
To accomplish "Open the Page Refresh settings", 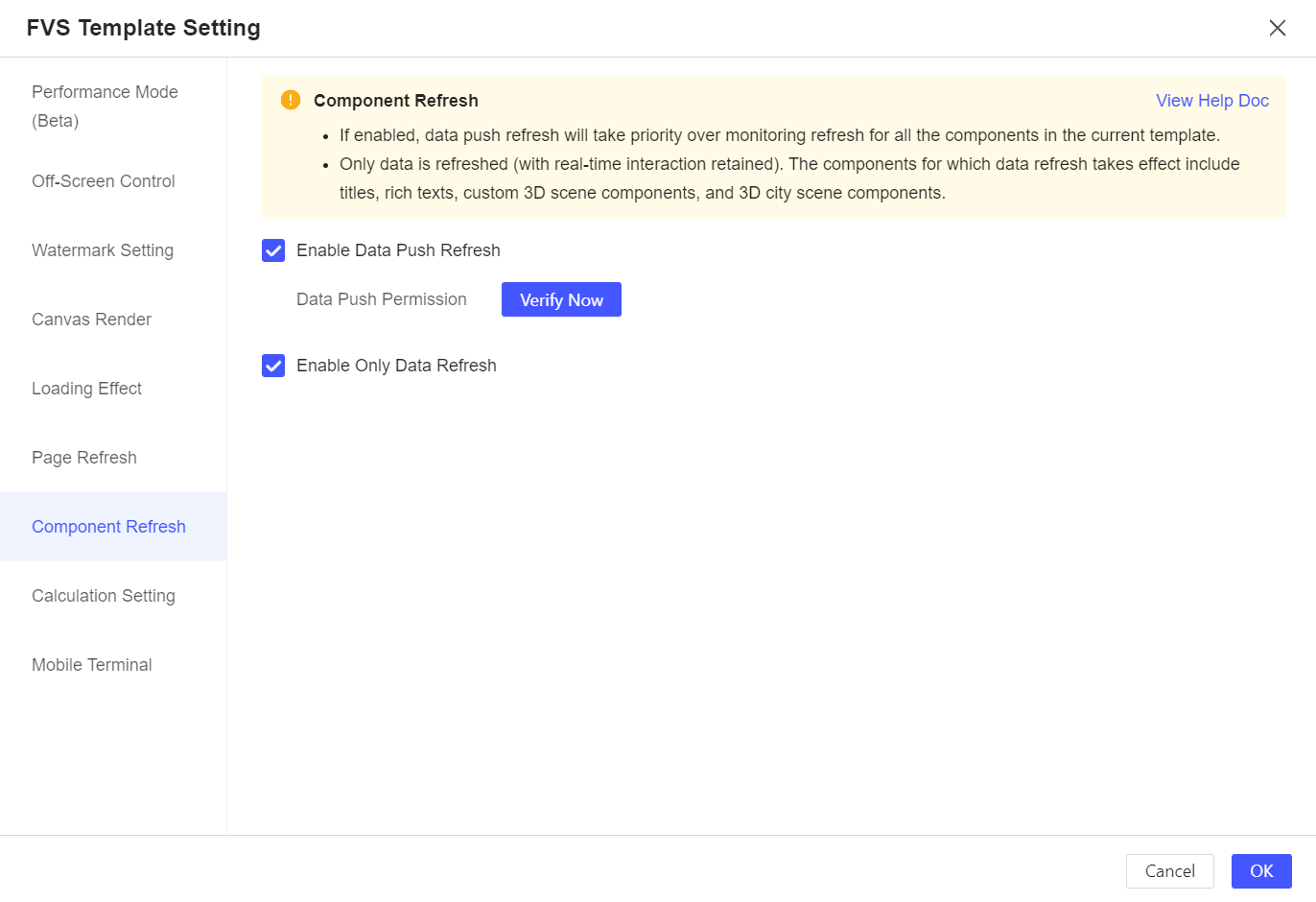I will [x=84, y=457].
